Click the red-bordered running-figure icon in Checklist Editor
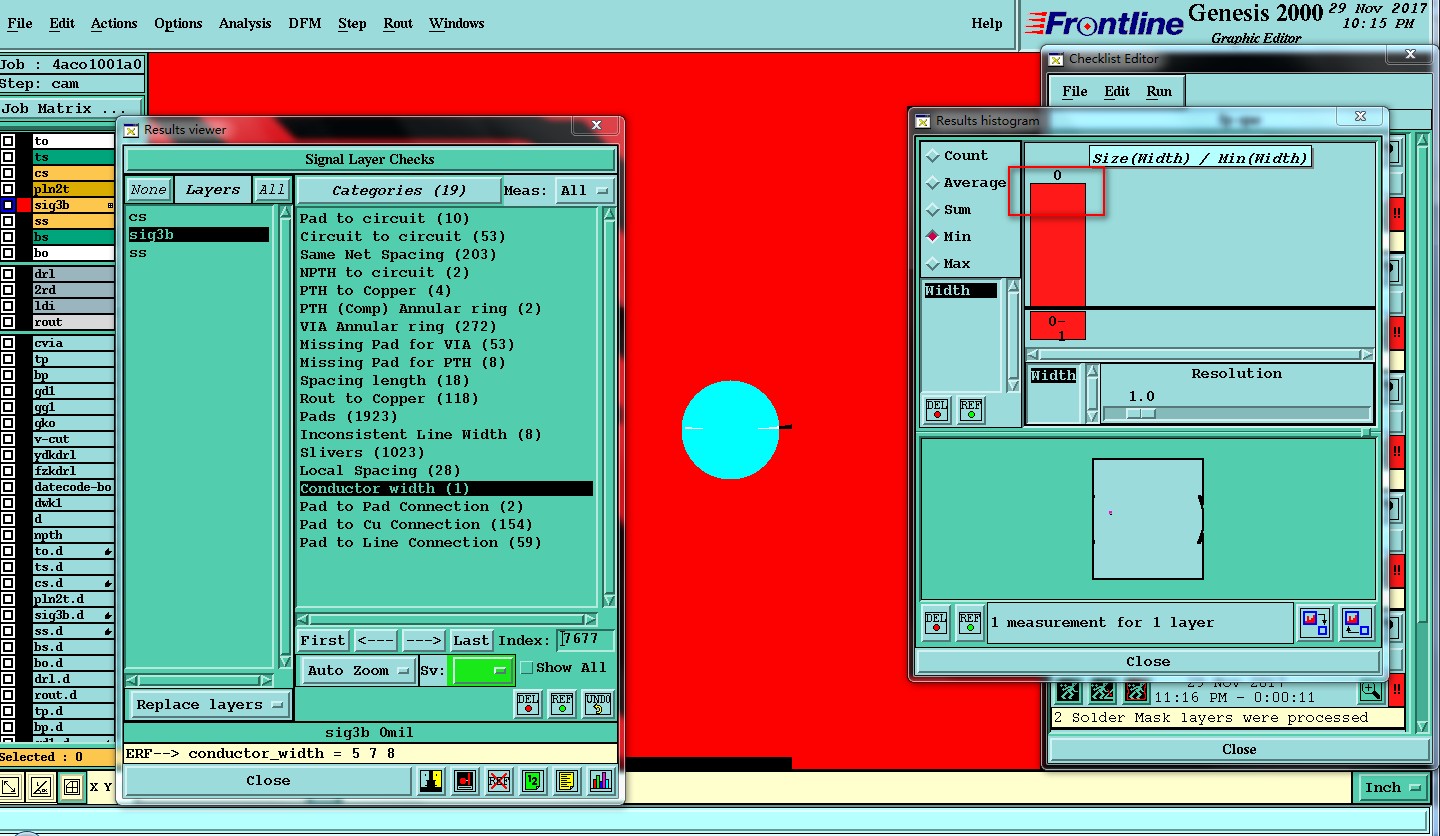Screen dimensions: 1440x836 pyautogui.click(x=1137, y=690)
